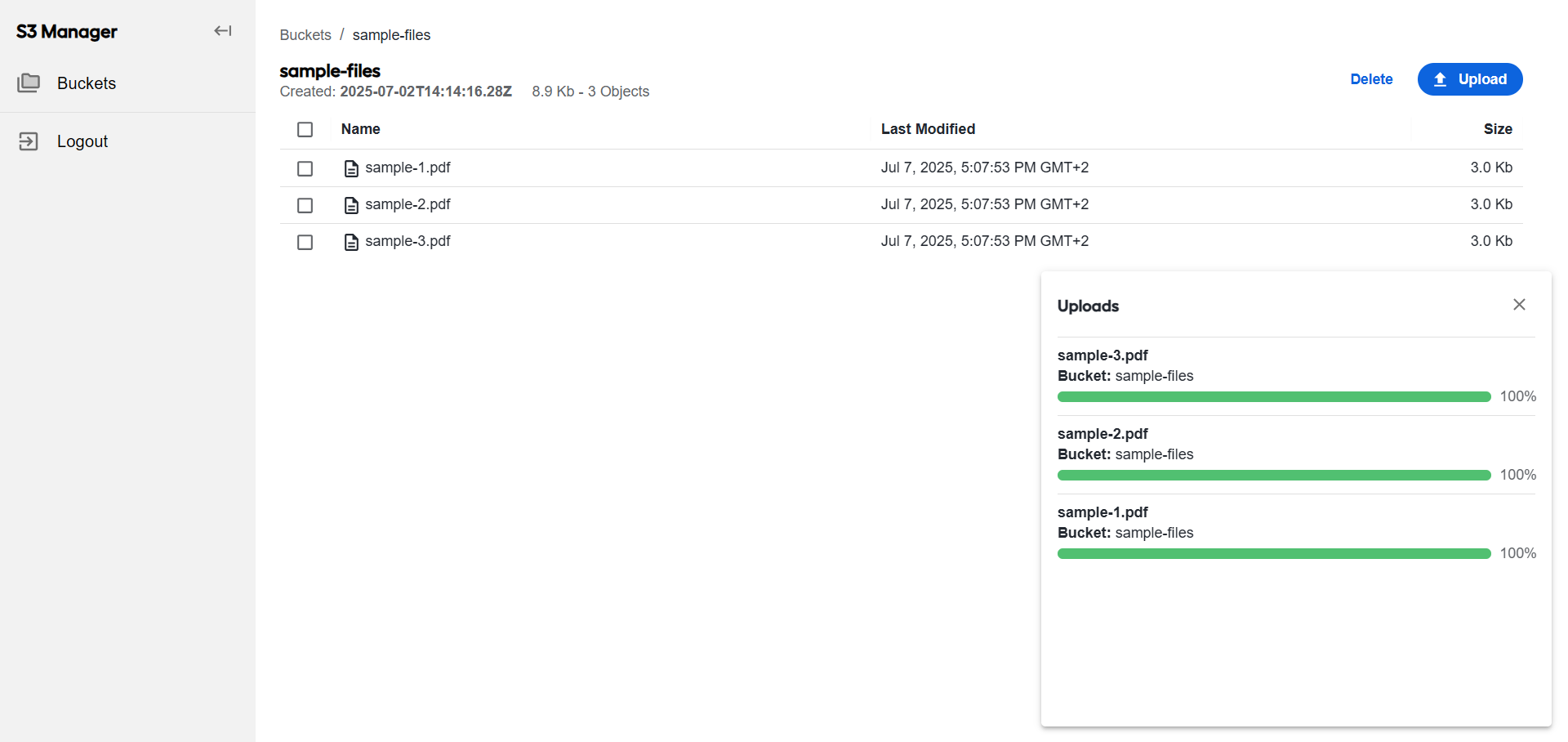Click the sample-3.pdf upload progress bar
The image size is (1568, 742).
(x=1274, y=396)
